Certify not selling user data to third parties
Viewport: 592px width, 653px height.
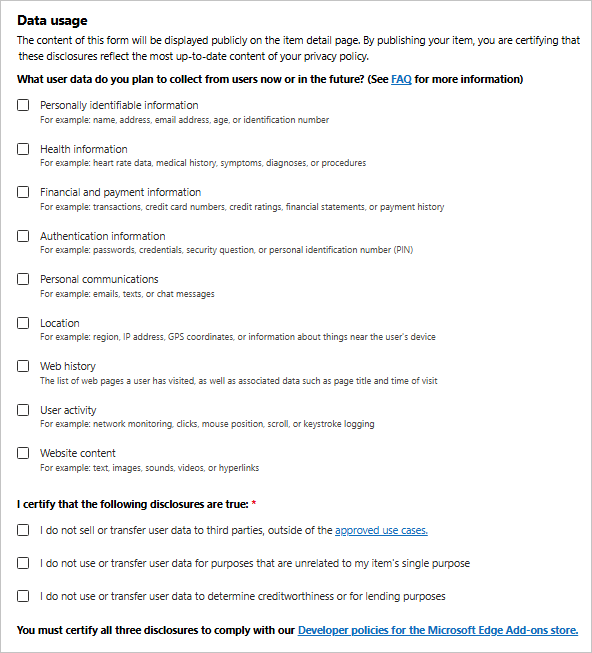pyautogui.click(x=23, y=530)
